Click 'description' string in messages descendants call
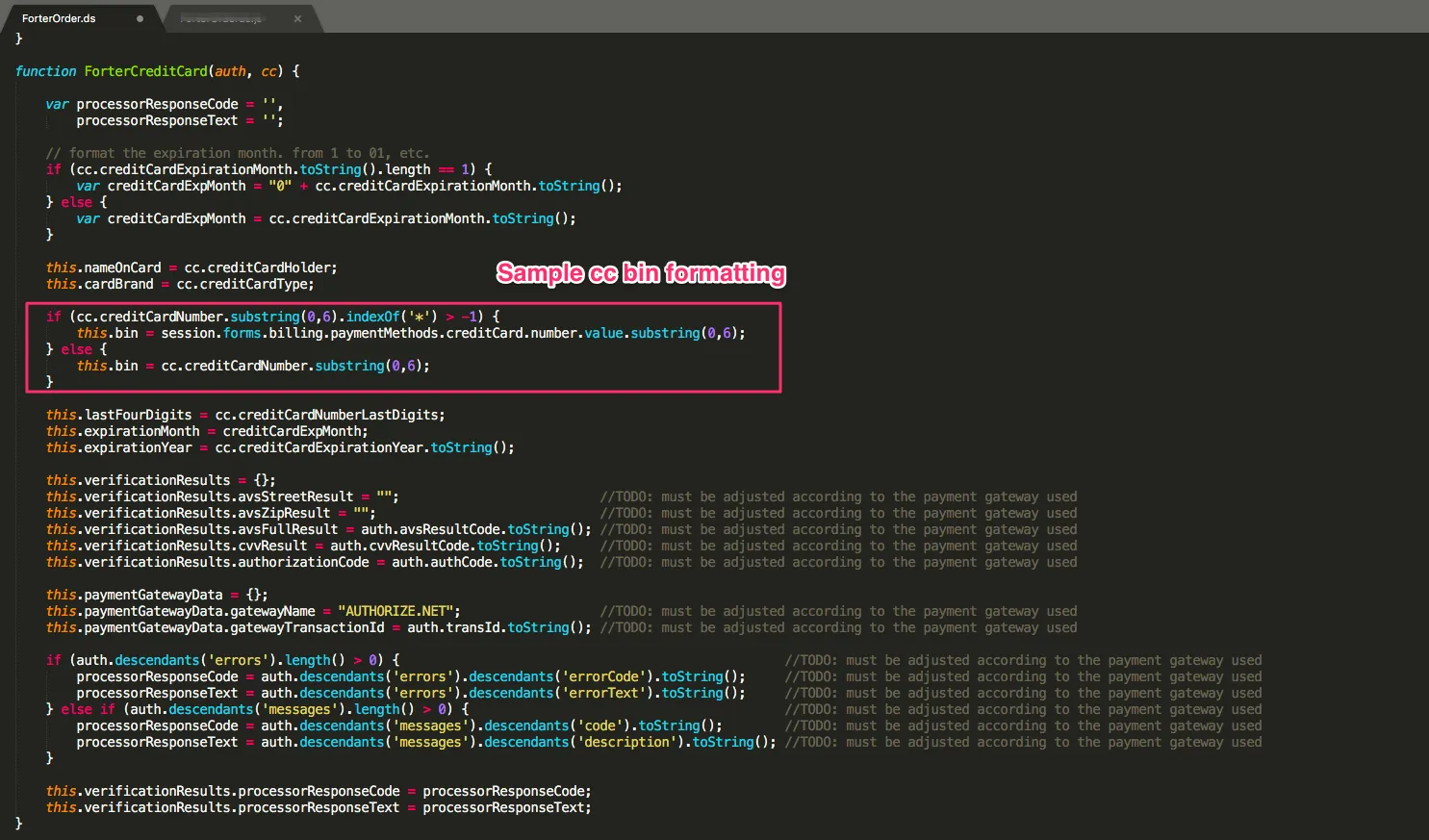Image resolution: width=1429 pixels, height=840 pixels. point(630,742)
